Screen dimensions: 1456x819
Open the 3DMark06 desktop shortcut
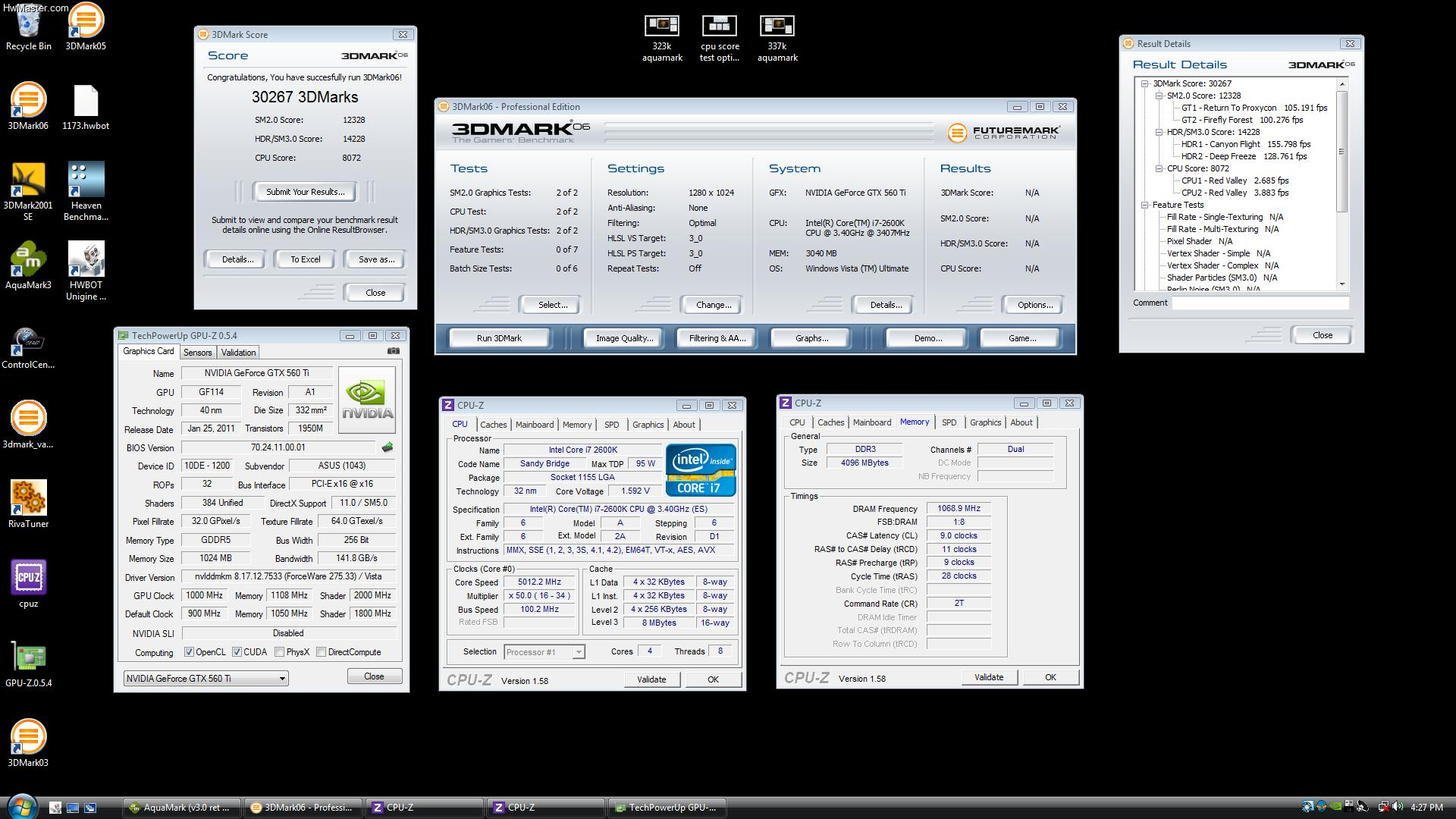click(28, 107)
